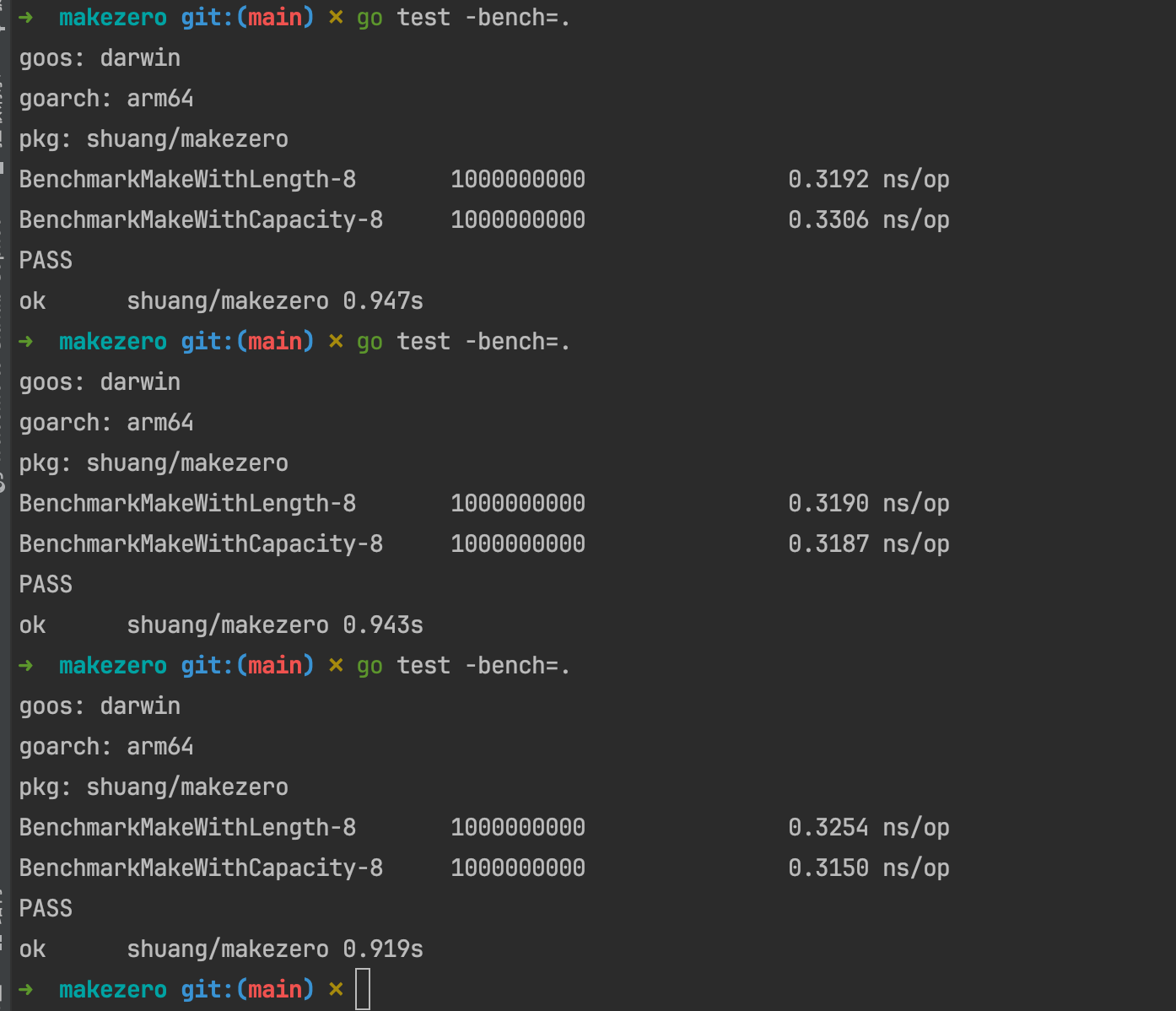Screen dimensions: 1176x1011
Task: Click BenchmarkMakeWithLength-8 on the 0.3192 row
Action: (x=187, y=179)
